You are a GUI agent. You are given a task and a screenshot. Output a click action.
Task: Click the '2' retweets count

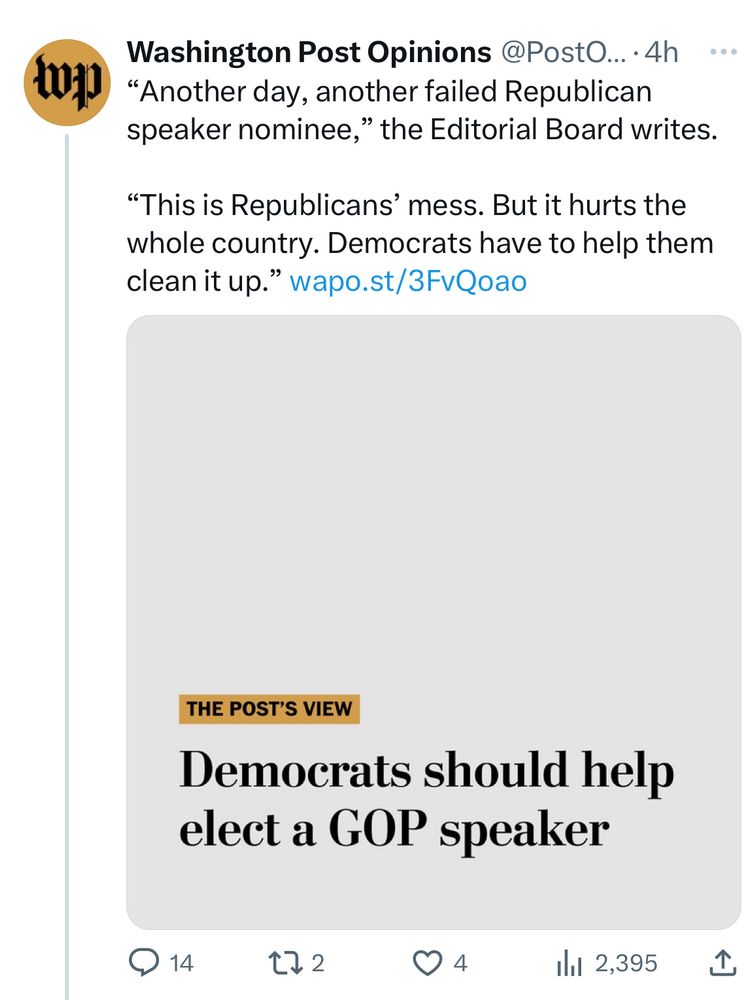(314, 963)
